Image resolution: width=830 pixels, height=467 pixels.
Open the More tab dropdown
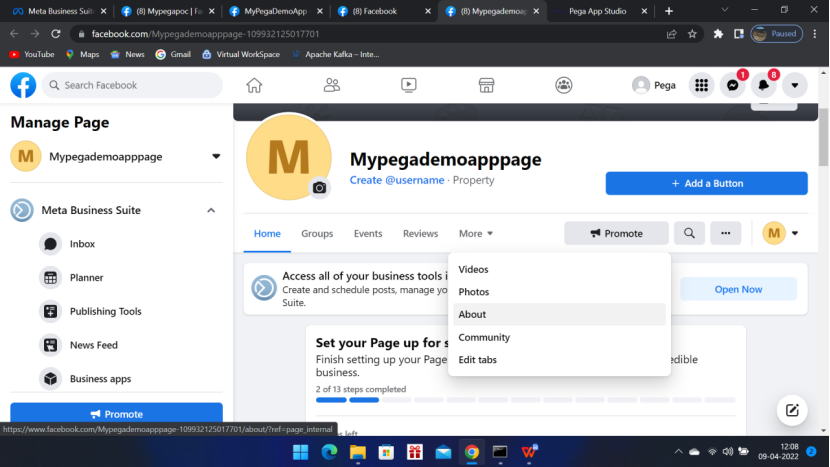point(476,234)
